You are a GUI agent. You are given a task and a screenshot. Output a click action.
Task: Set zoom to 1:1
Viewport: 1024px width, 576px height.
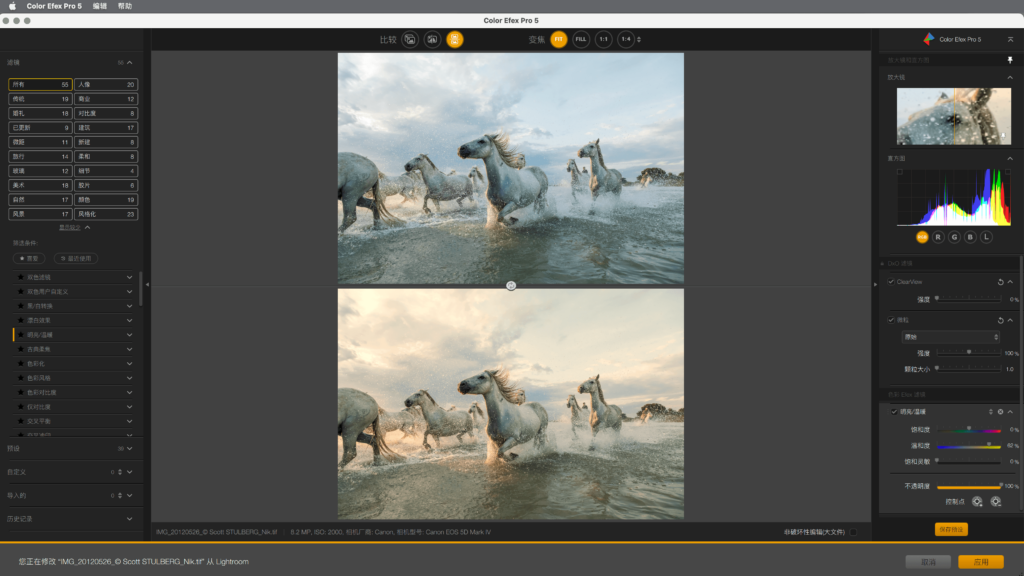(x=603, y=39)
